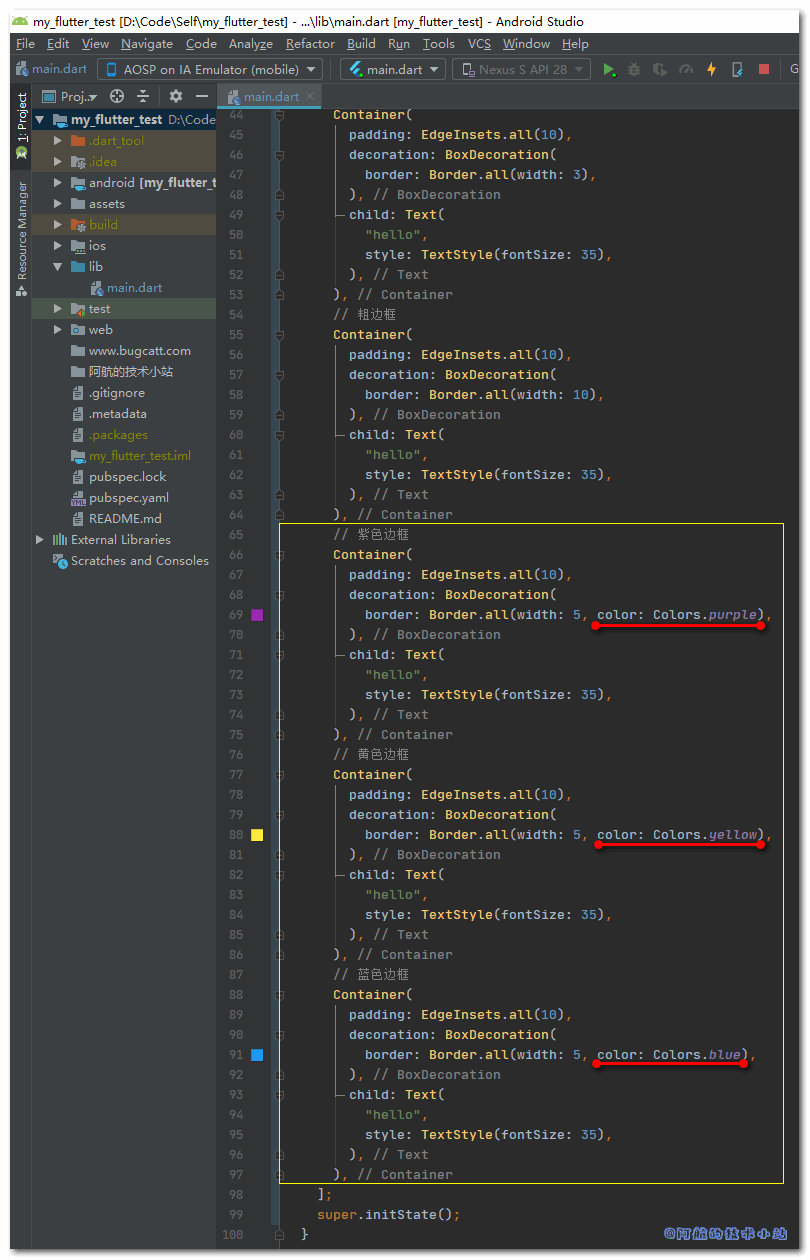
Task: Expand the android folder in project tree
Action: click(x=58, y=183)
